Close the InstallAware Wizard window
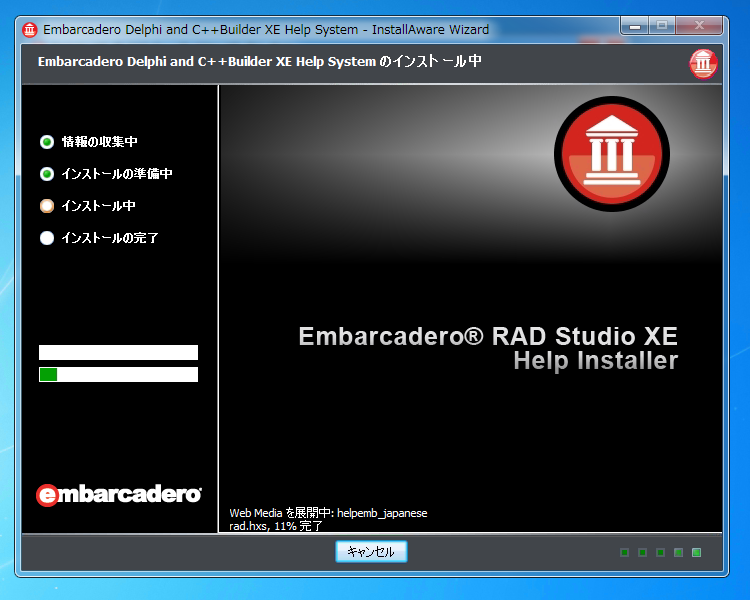The height and width of the screenshot is (600, 750). click(699, 26)
